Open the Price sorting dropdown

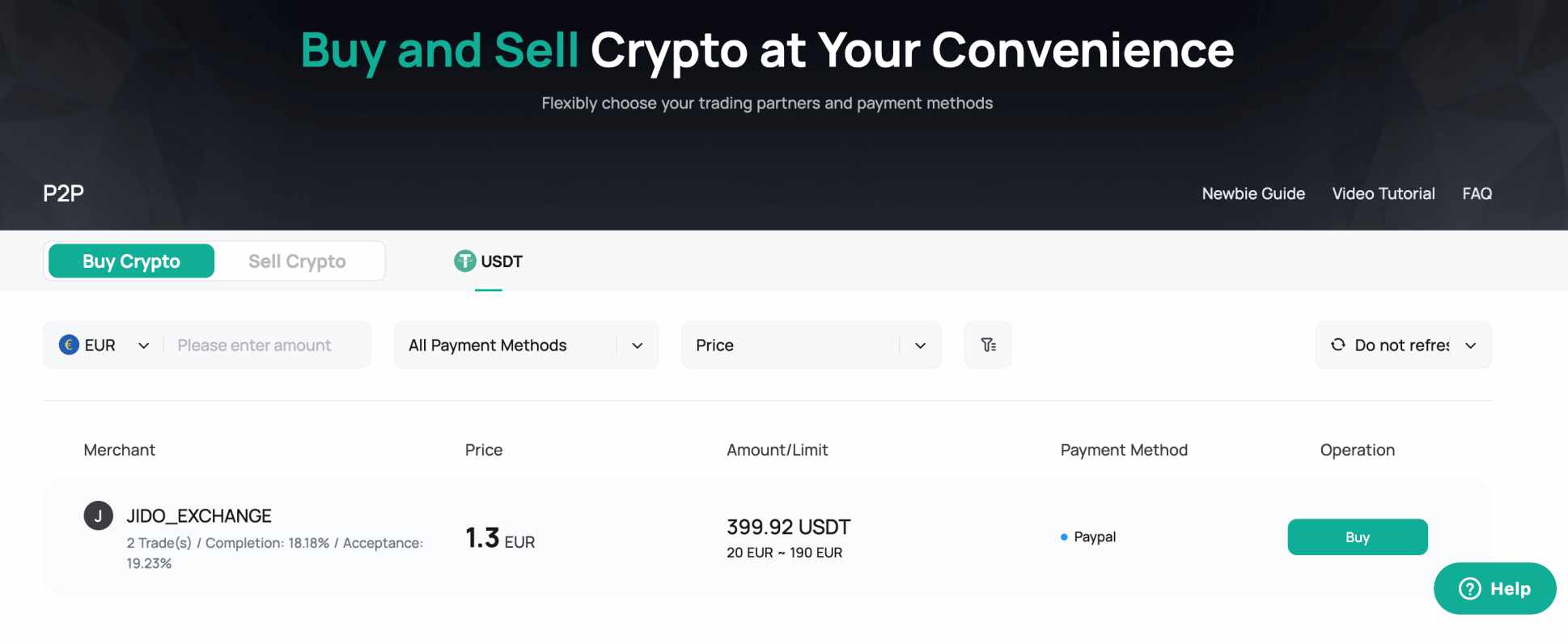pos(811,345)
